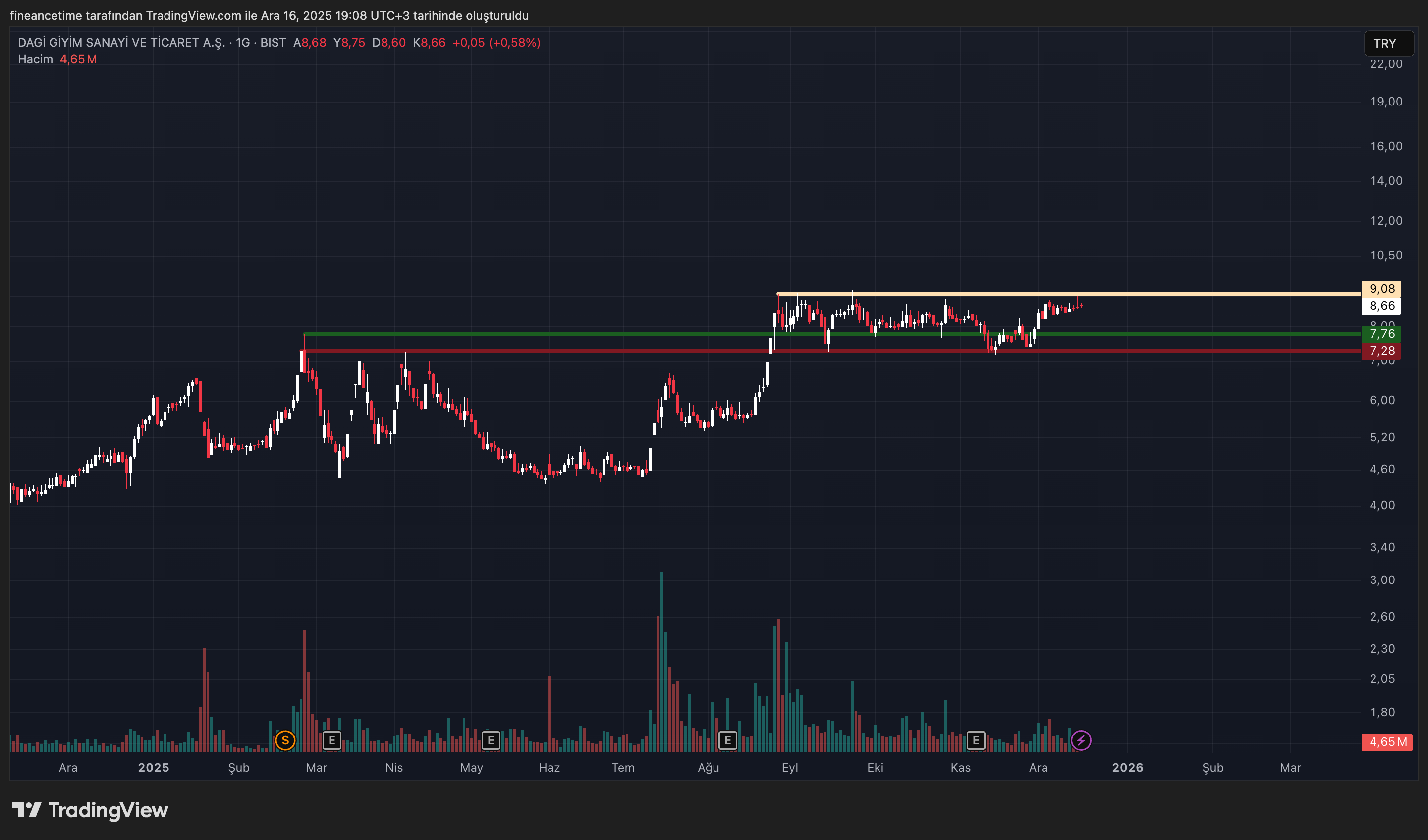Select the green 7,76 price label
The image size is (1428, 840).
coord(1381,334)
